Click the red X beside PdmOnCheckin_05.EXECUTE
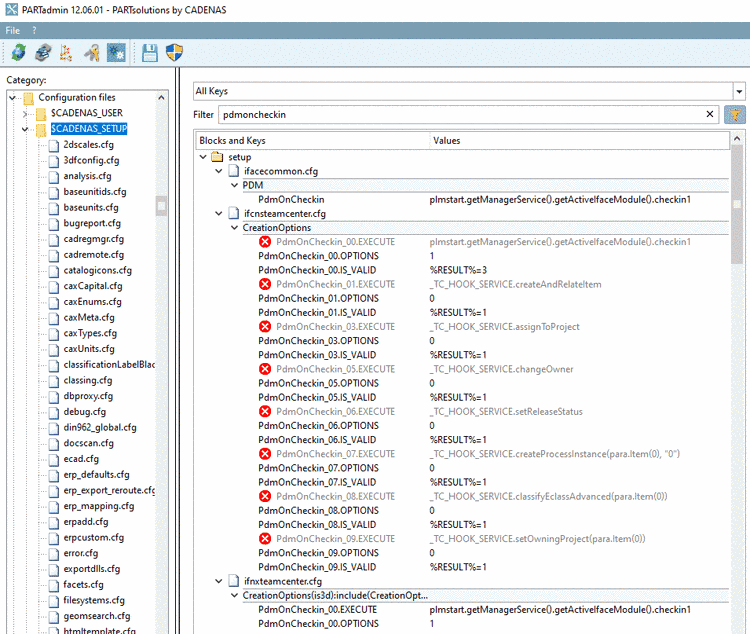 point(265,369)
